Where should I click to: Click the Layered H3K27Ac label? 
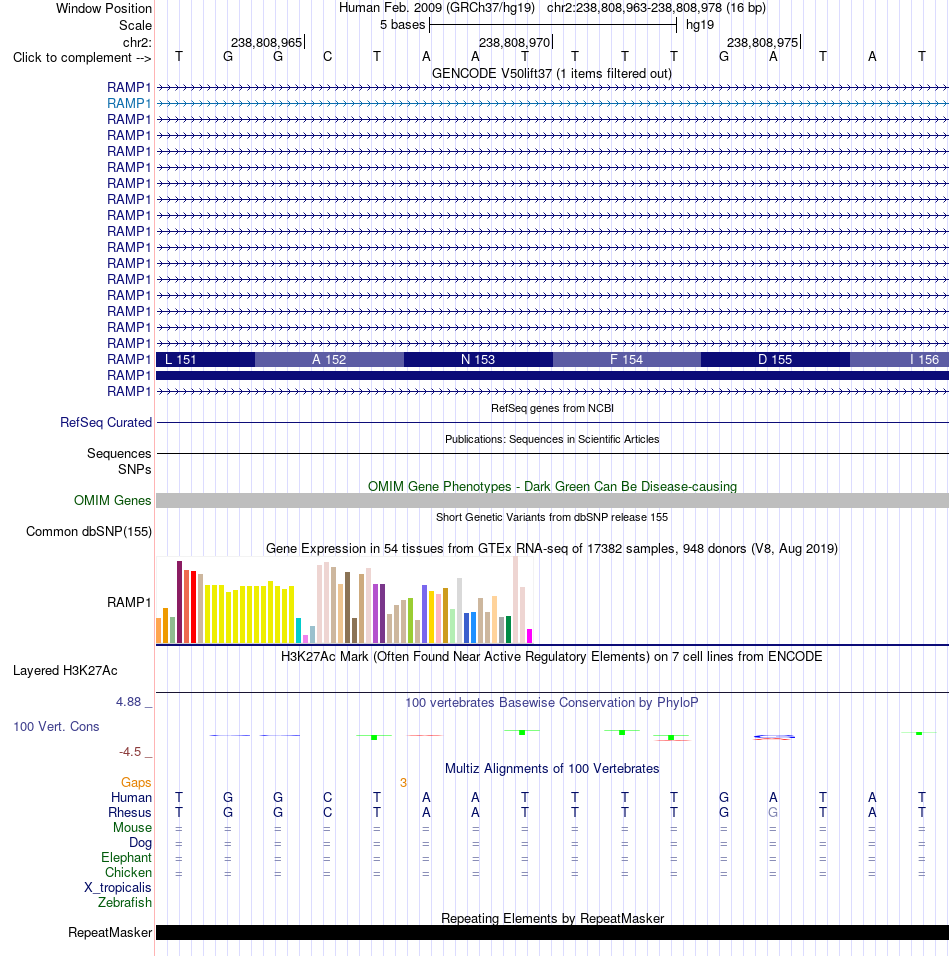(x=65, y=671)
